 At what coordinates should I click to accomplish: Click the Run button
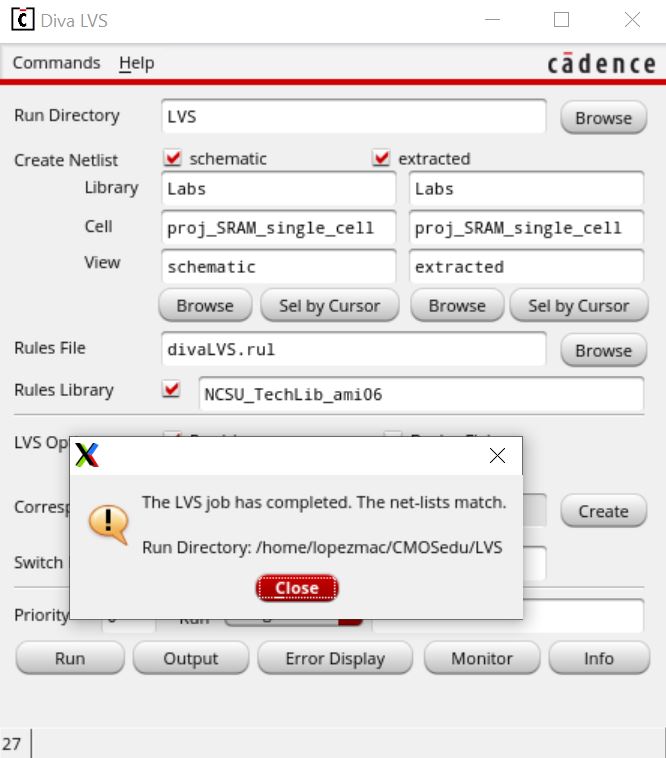tap(70, 658)
